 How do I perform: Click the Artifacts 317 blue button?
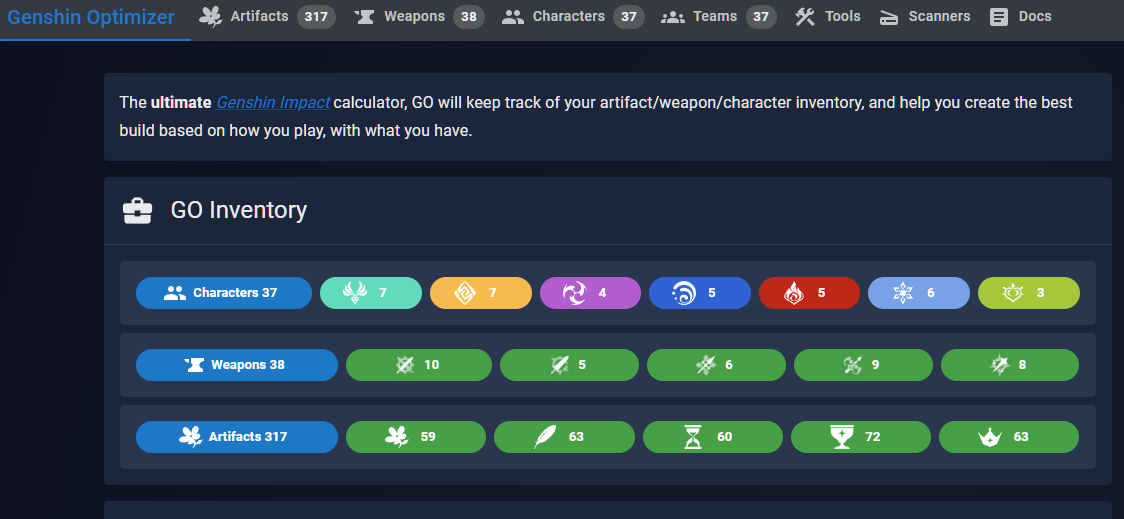tap(237, 437)
